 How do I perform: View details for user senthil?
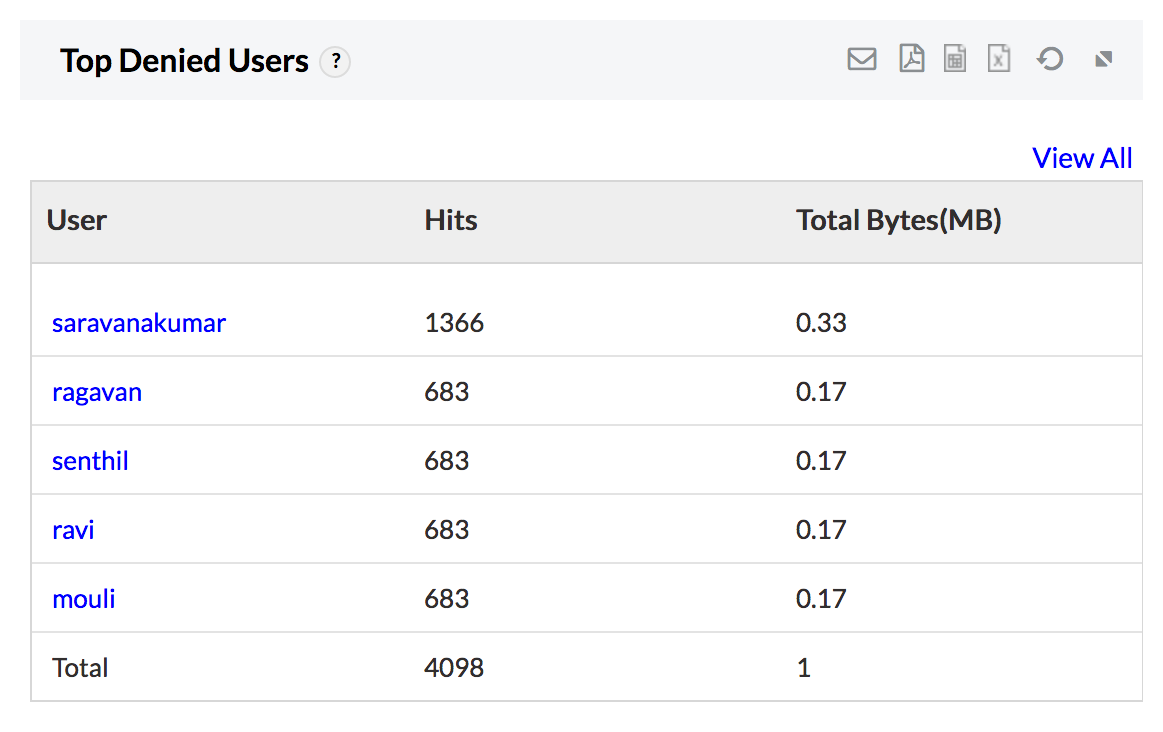coord(90,461)
